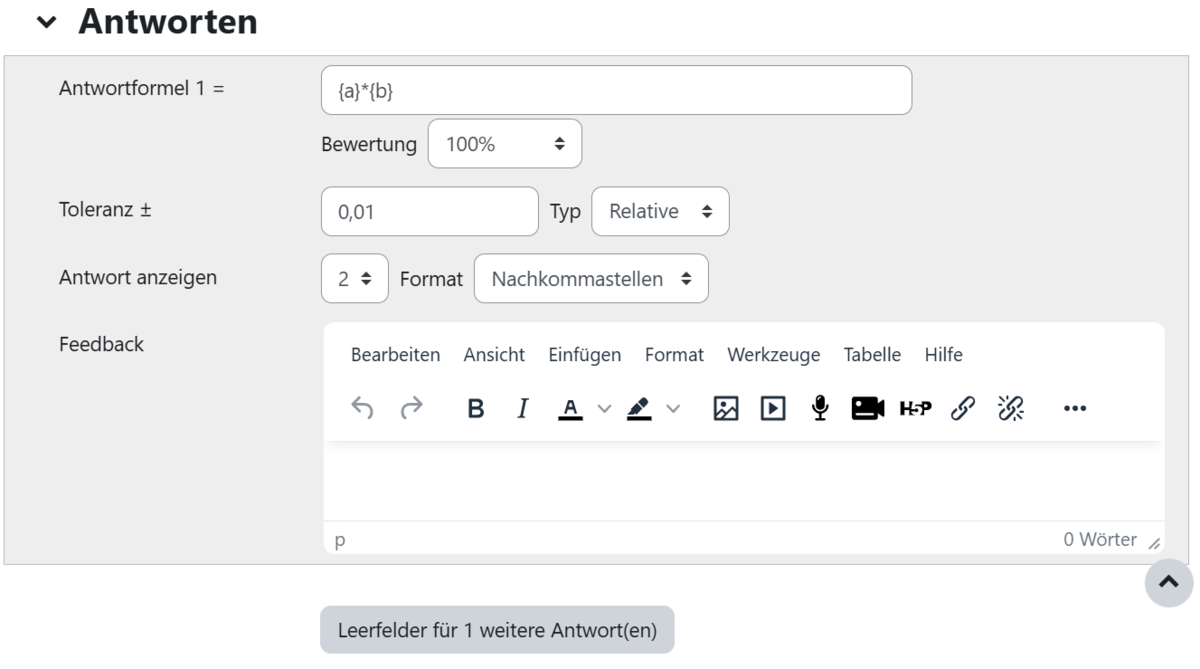Image resolution: width=1200 pixels, height=669 pixels.
Task: Insert H5P content via H5P icon
Action: 915,408
